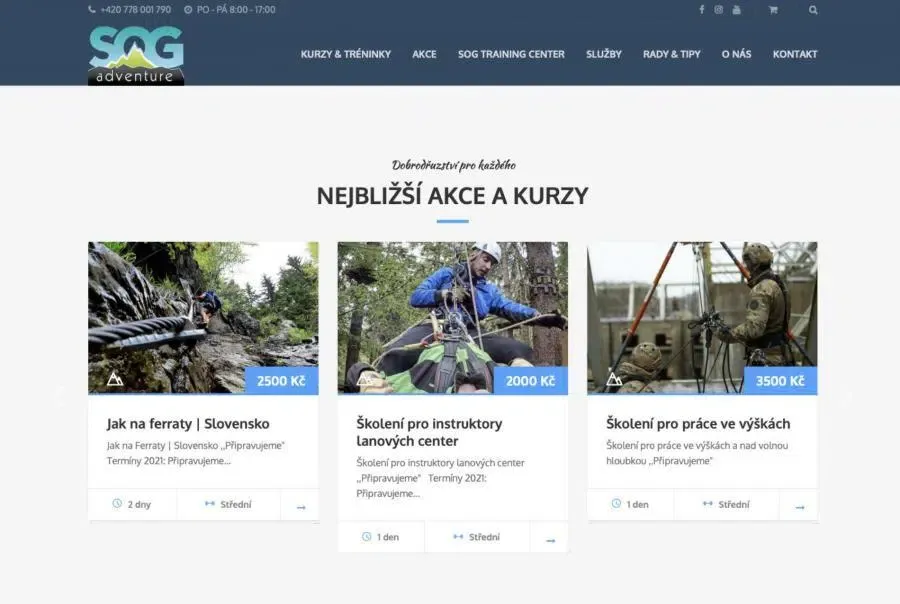View the shopping cart
900x604 pixels.
773,10
